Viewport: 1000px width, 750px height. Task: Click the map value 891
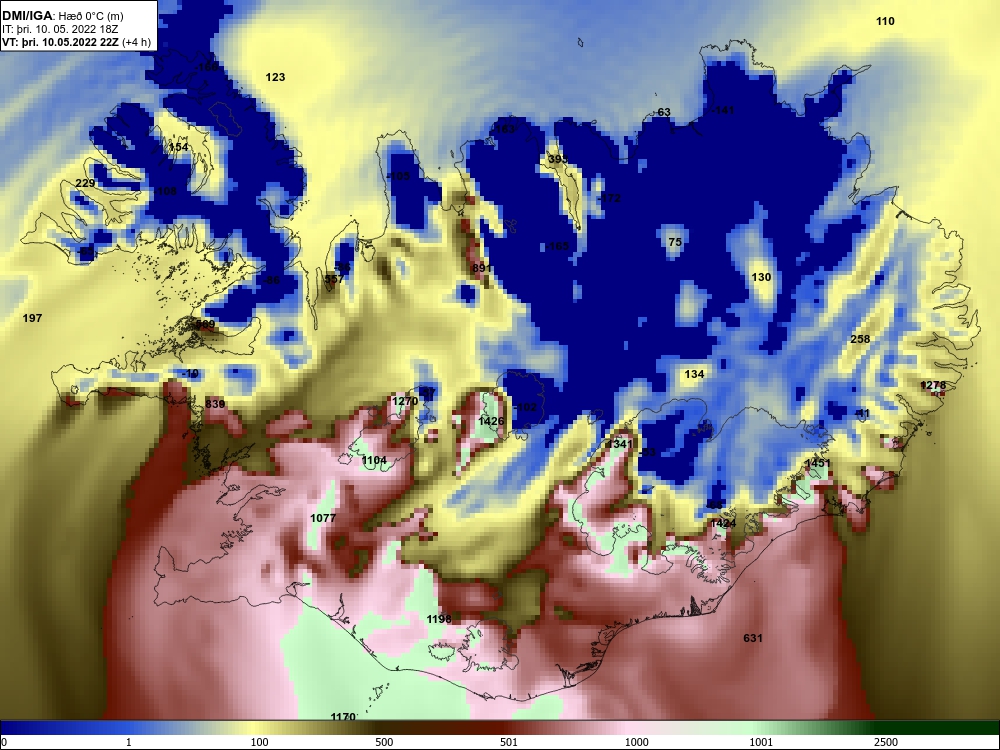482,268
